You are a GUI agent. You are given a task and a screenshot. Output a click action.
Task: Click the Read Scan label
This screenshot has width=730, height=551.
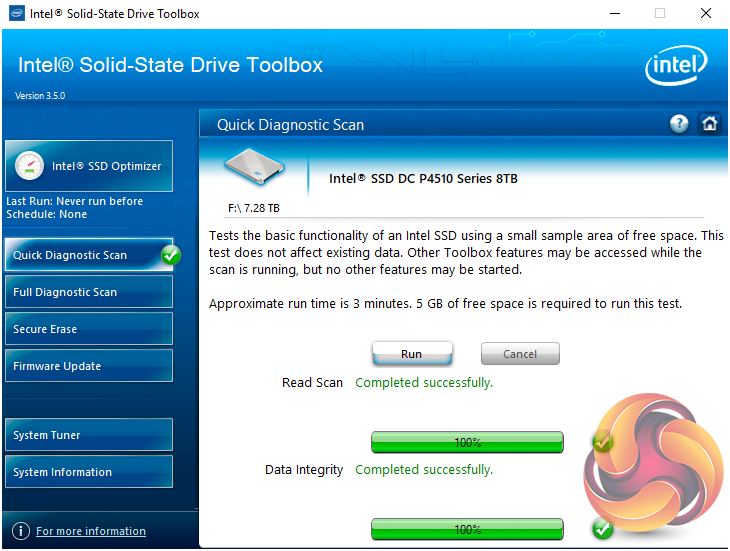coord(312,383)
